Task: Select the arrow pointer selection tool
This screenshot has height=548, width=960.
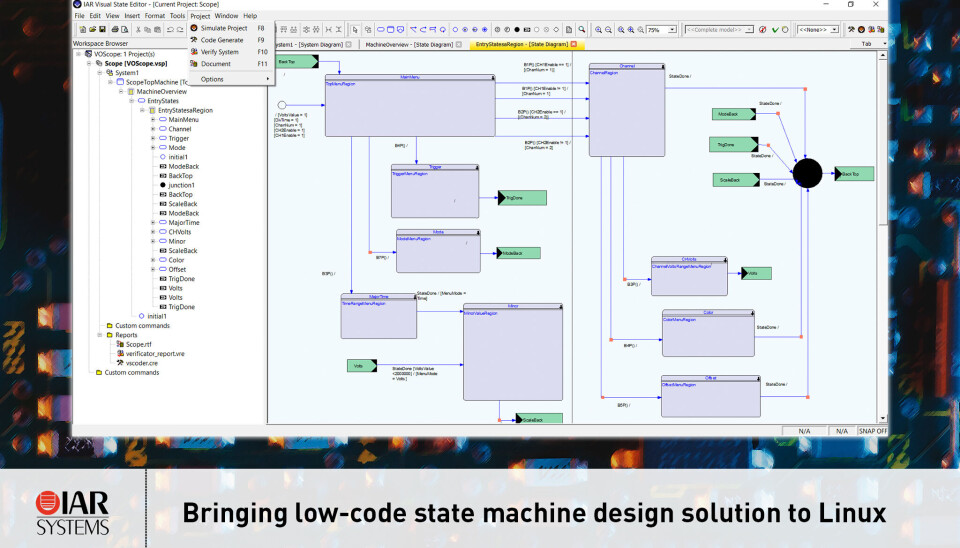Action: (x=355, y=29)
